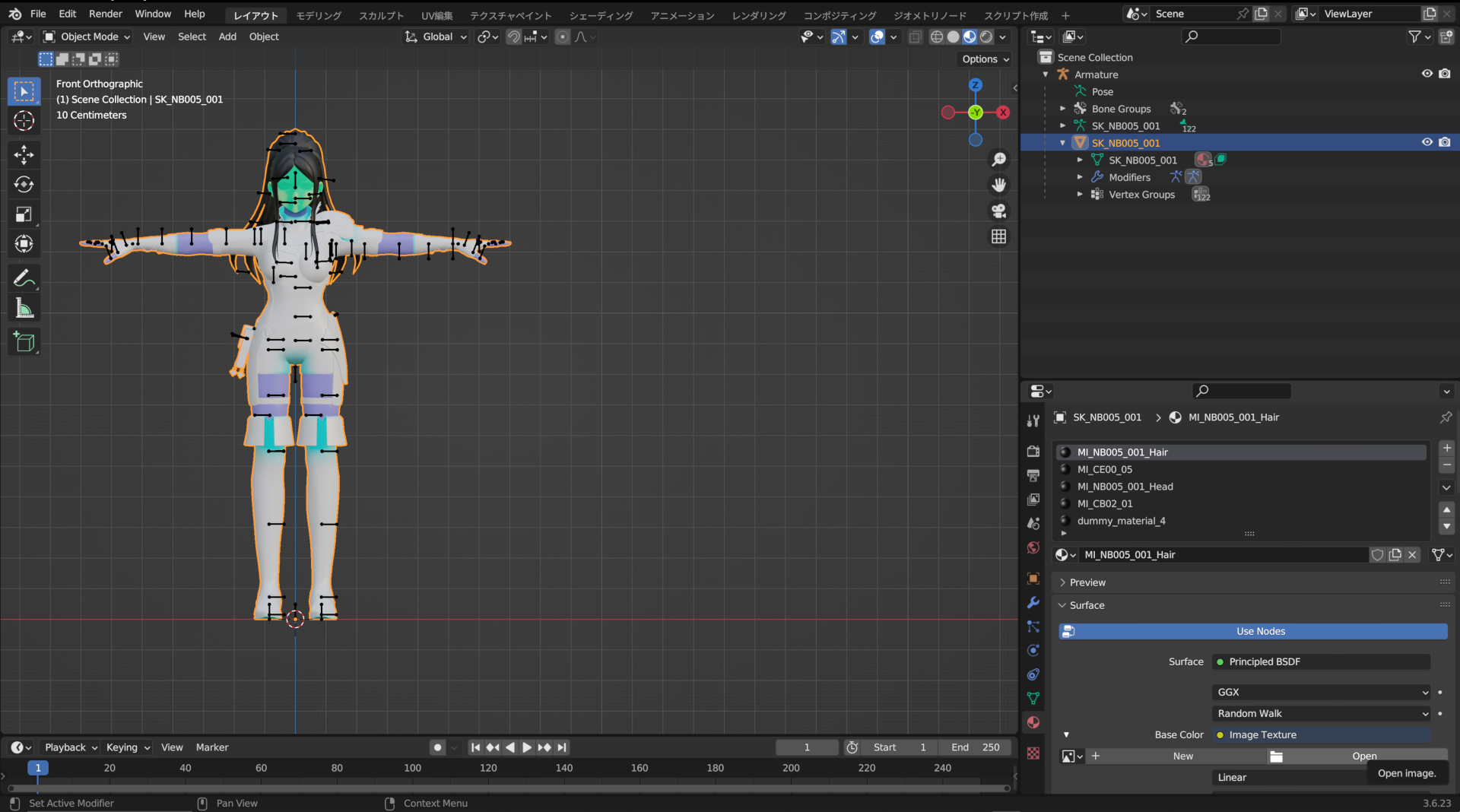Screen dimensions: 1460x812
Task: Click the zoom magnifier viewport icon
Action: pyautogui.click(x=998, y=160)
